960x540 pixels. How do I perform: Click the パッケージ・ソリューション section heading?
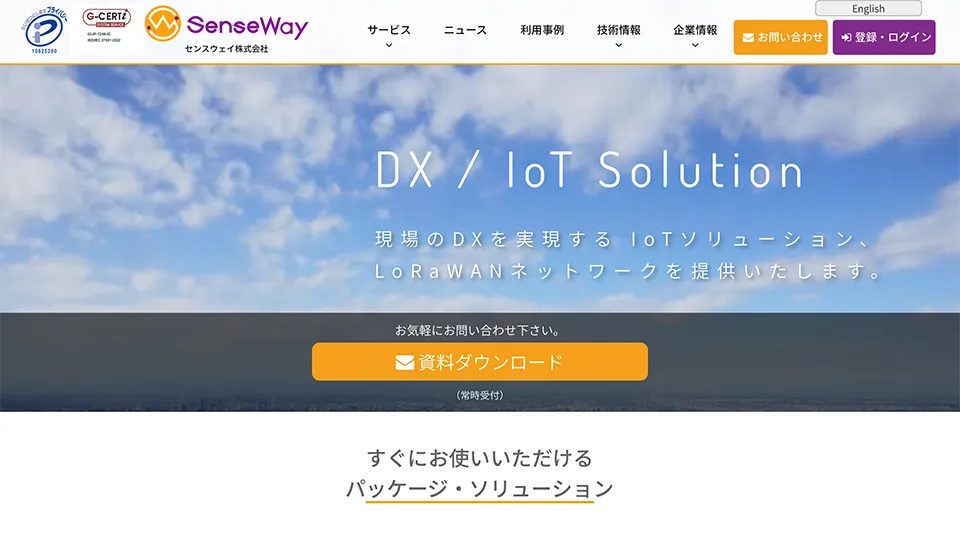(x=480, y=489)
